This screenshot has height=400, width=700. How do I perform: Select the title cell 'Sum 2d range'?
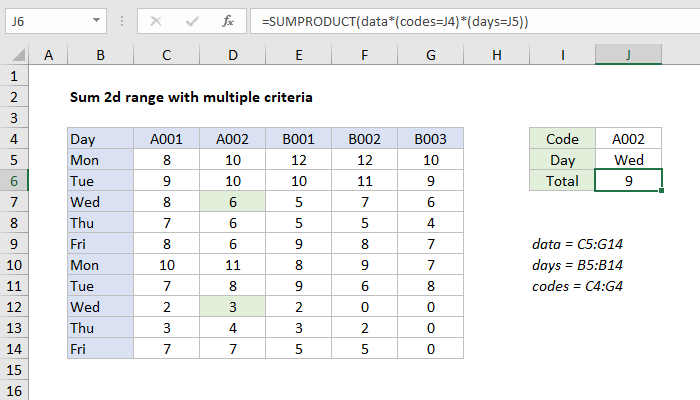(x=191, y=97)
